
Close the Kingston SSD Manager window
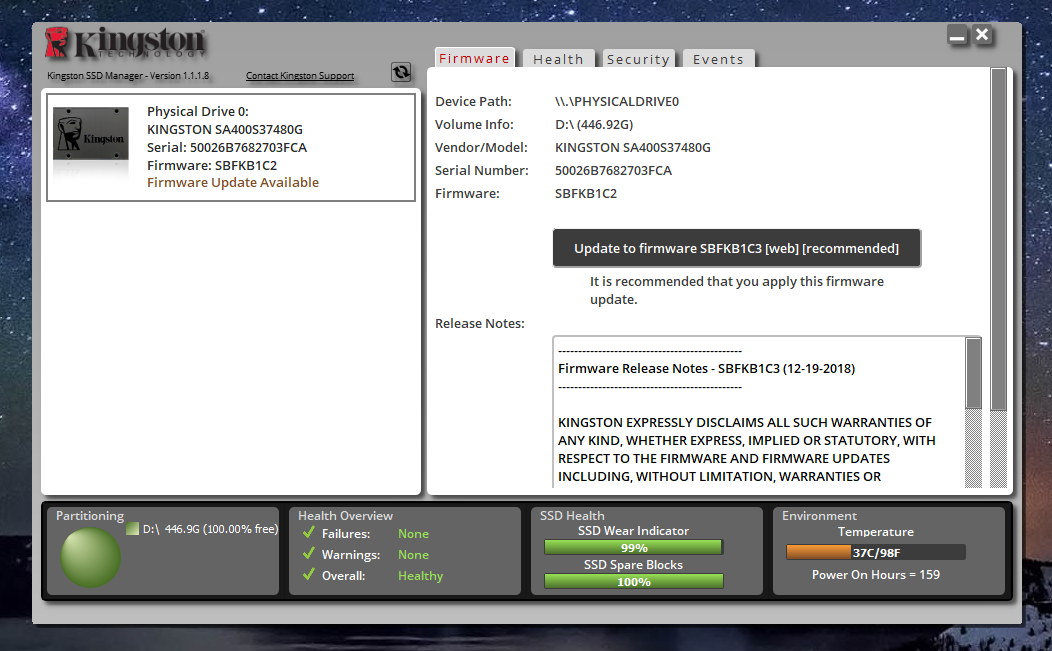(x=982, y=35)
